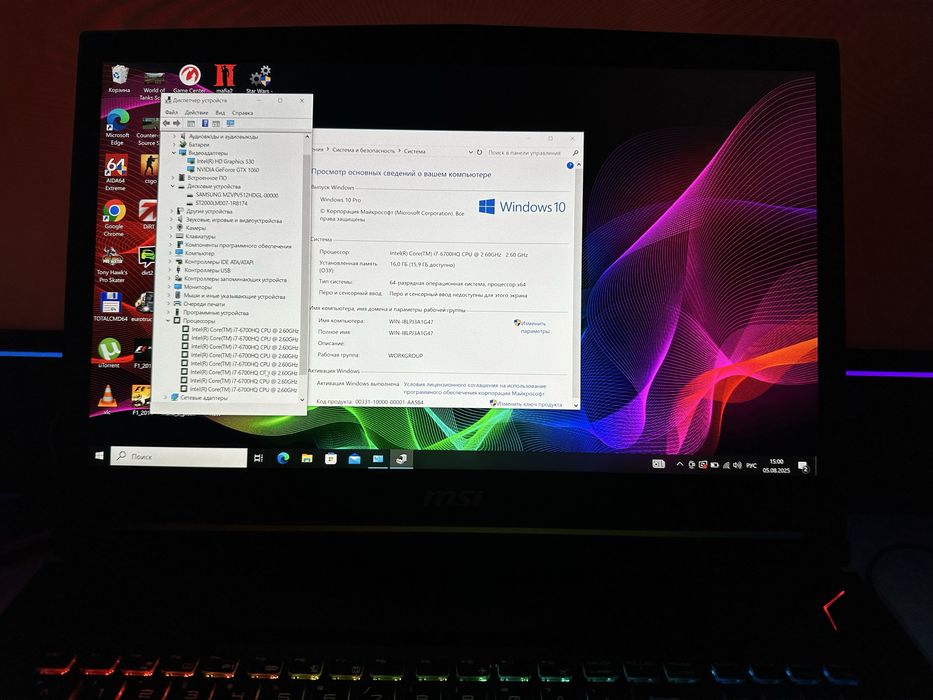Open the Star Wars desktop shortcut
Image resolution: width=933 pixels, height=700 pixels.
click(260, 79)
